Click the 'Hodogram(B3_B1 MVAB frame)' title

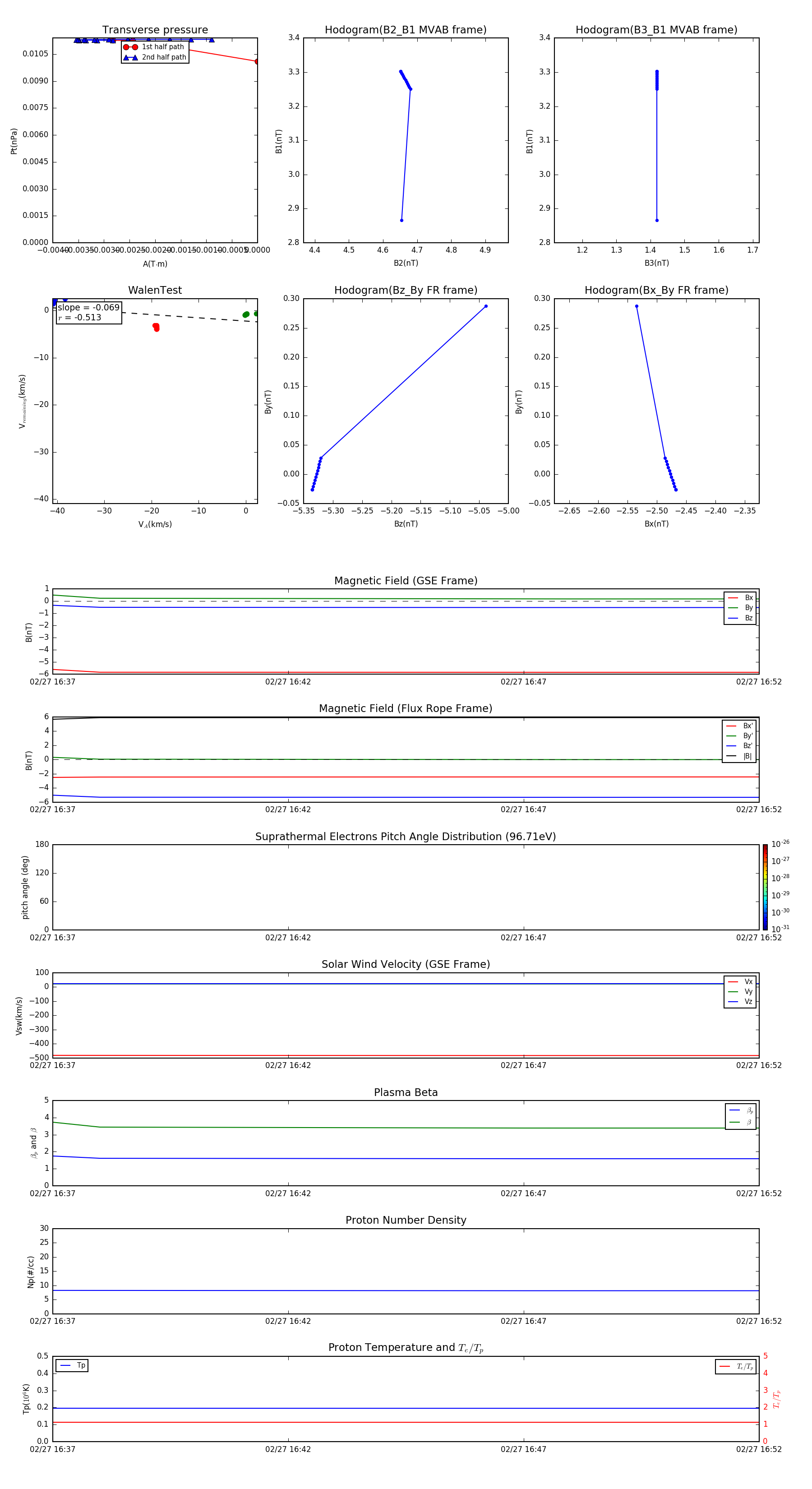pos(656,30)
